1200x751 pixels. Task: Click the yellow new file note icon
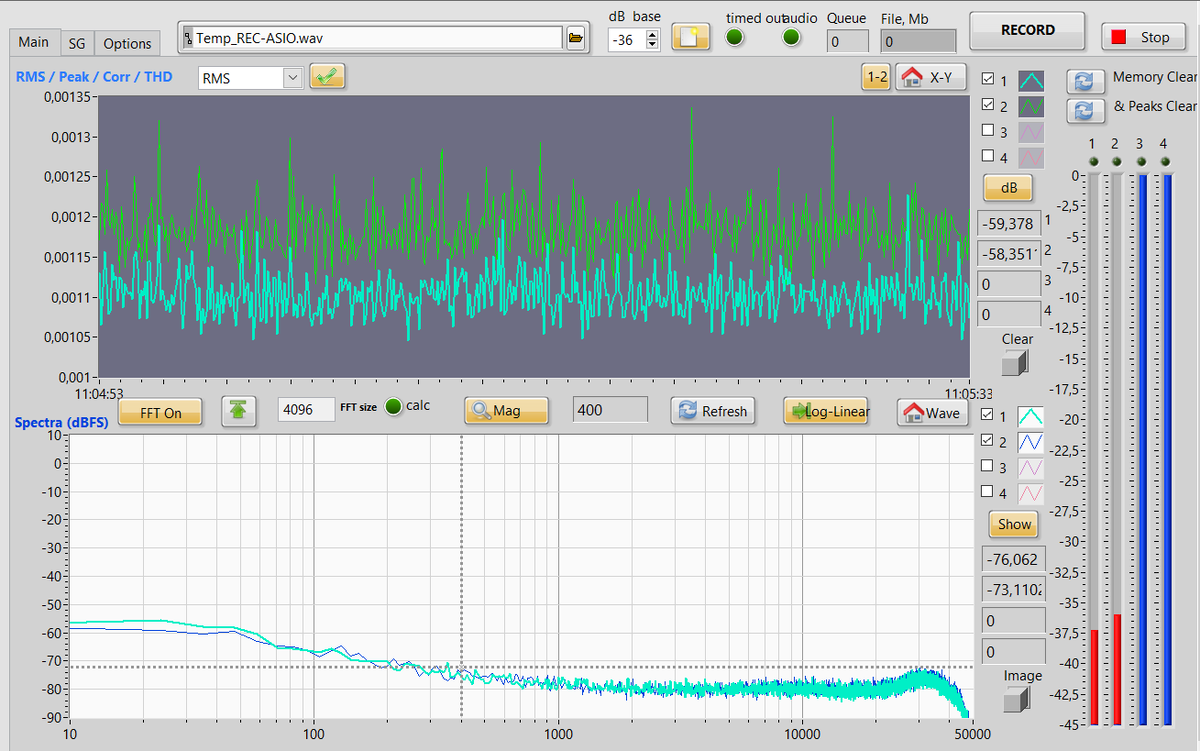pyautogui.click(x=690, y=37)
